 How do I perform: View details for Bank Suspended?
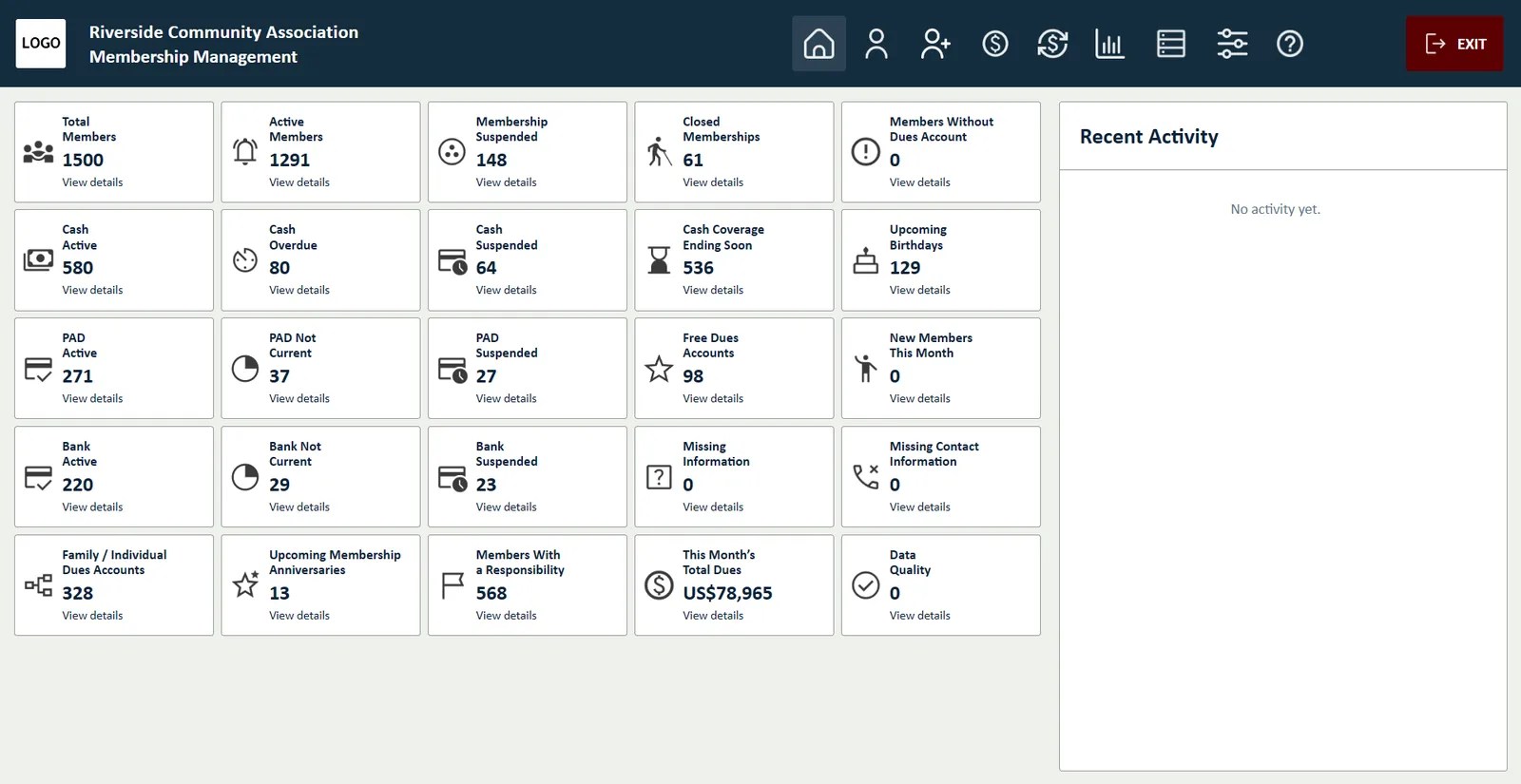tap(506, 507)
